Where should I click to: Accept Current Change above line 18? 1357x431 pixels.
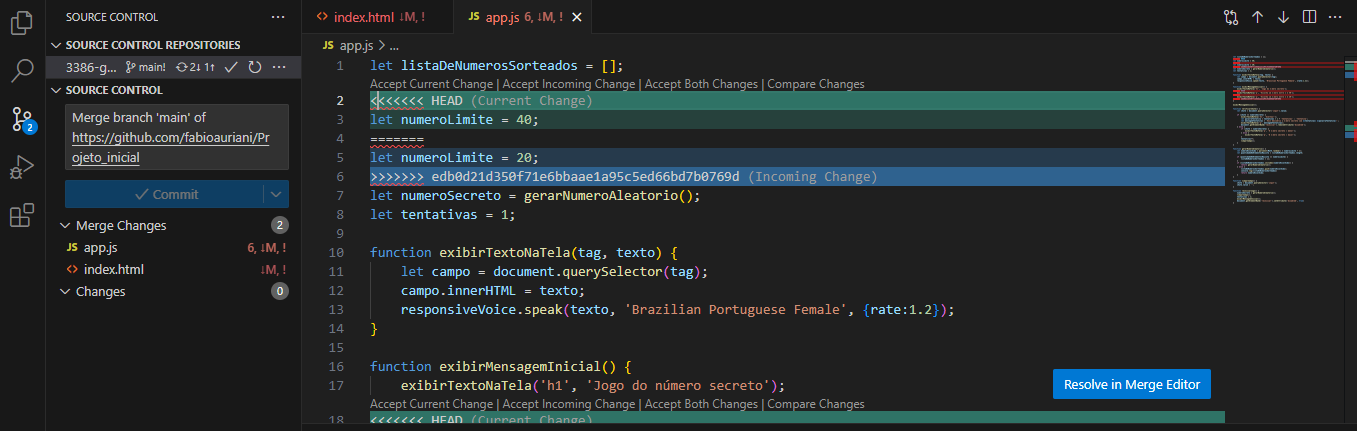pos(431,404)
